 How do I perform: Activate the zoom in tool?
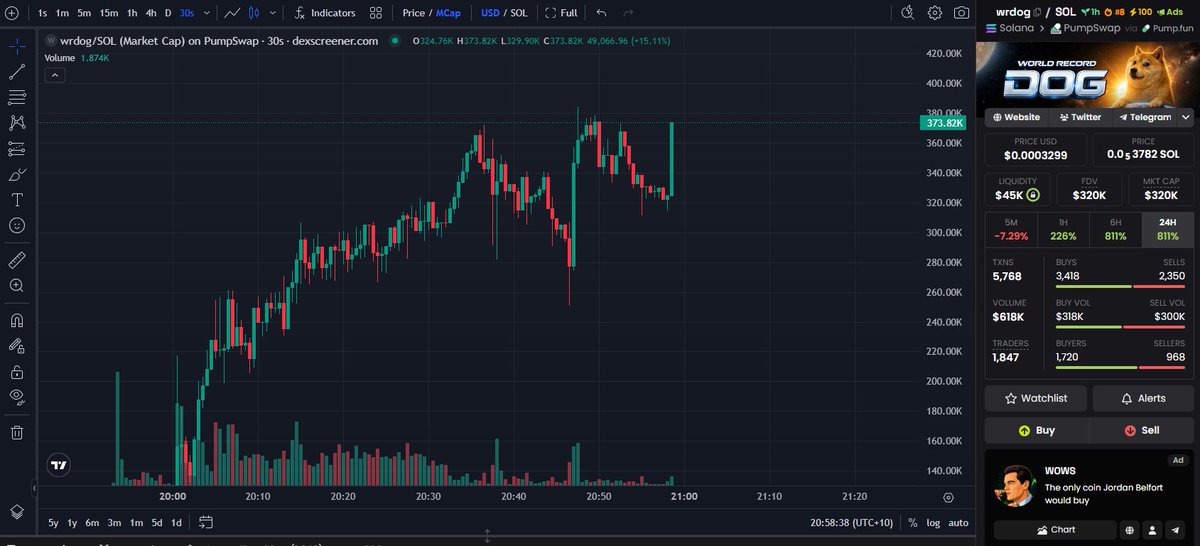pos(17,286)
